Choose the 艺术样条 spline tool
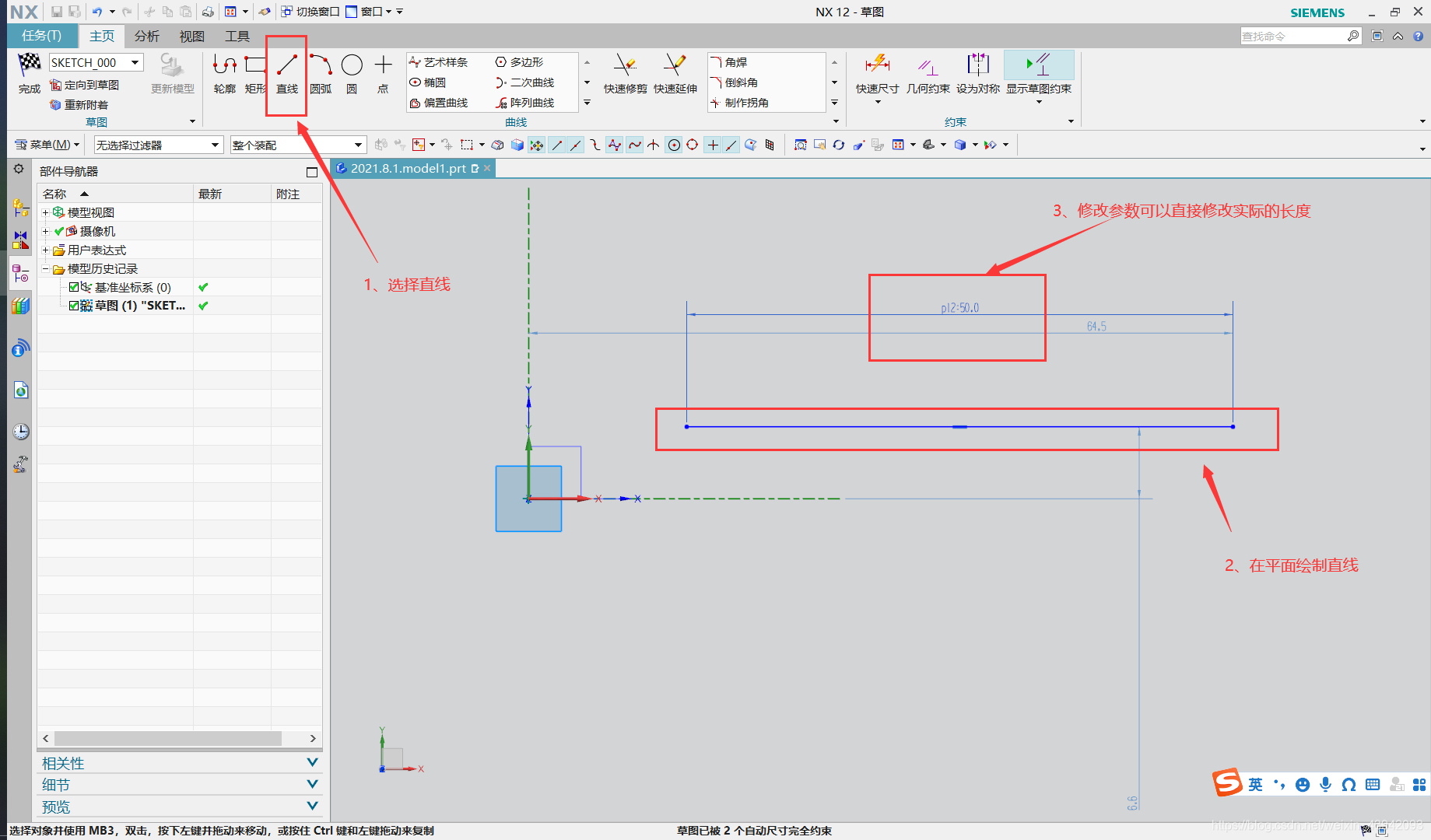Image resolution: width=1431 pixels, height=840 pixels. [x=439, y=62]
